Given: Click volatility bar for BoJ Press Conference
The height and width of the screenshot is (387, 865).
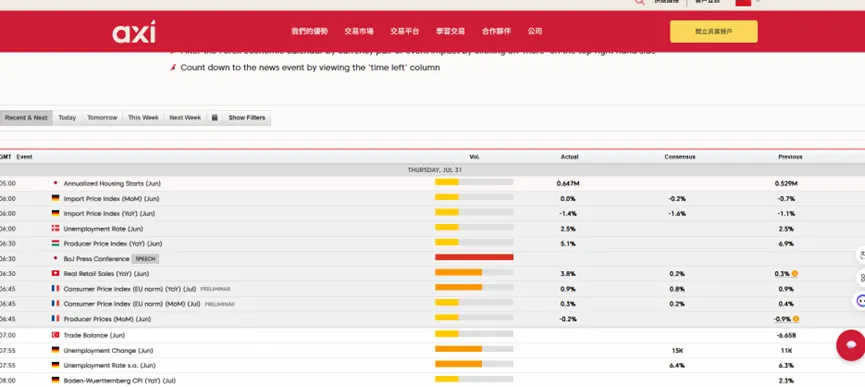Looking at the screenshot, I should pyautogui.click(x=474, y=257).
